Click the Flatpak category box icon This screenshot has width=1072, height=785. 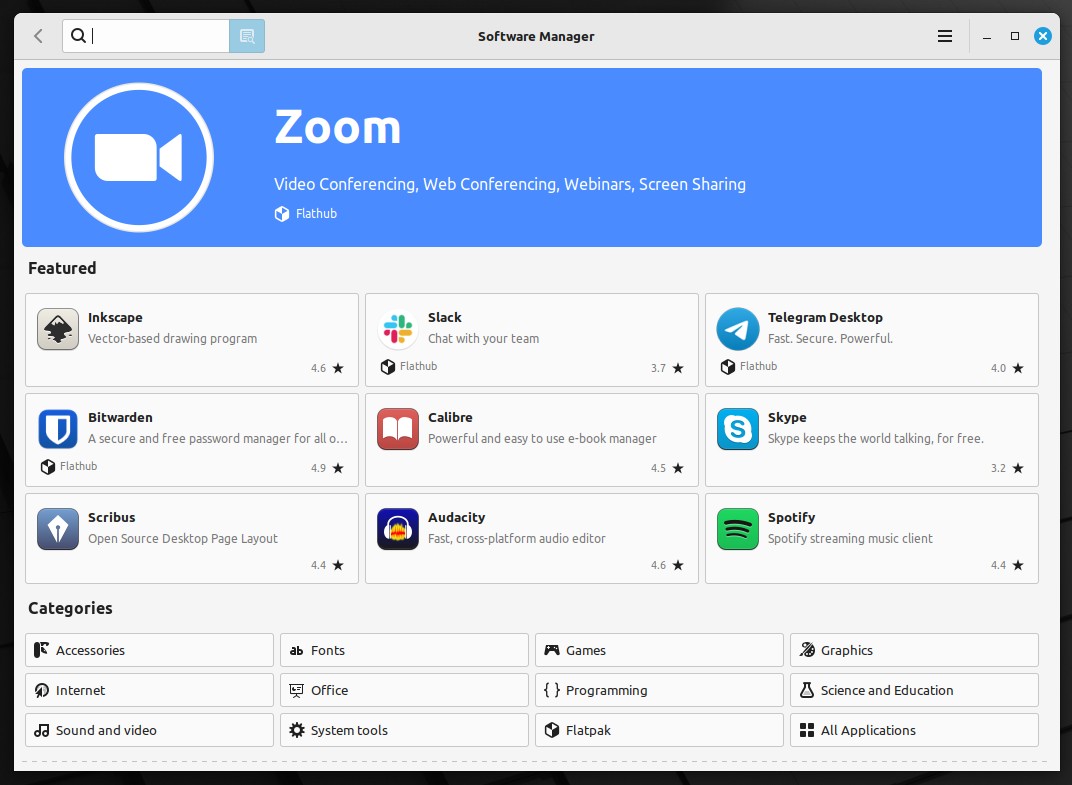click(x=552, y=730)
